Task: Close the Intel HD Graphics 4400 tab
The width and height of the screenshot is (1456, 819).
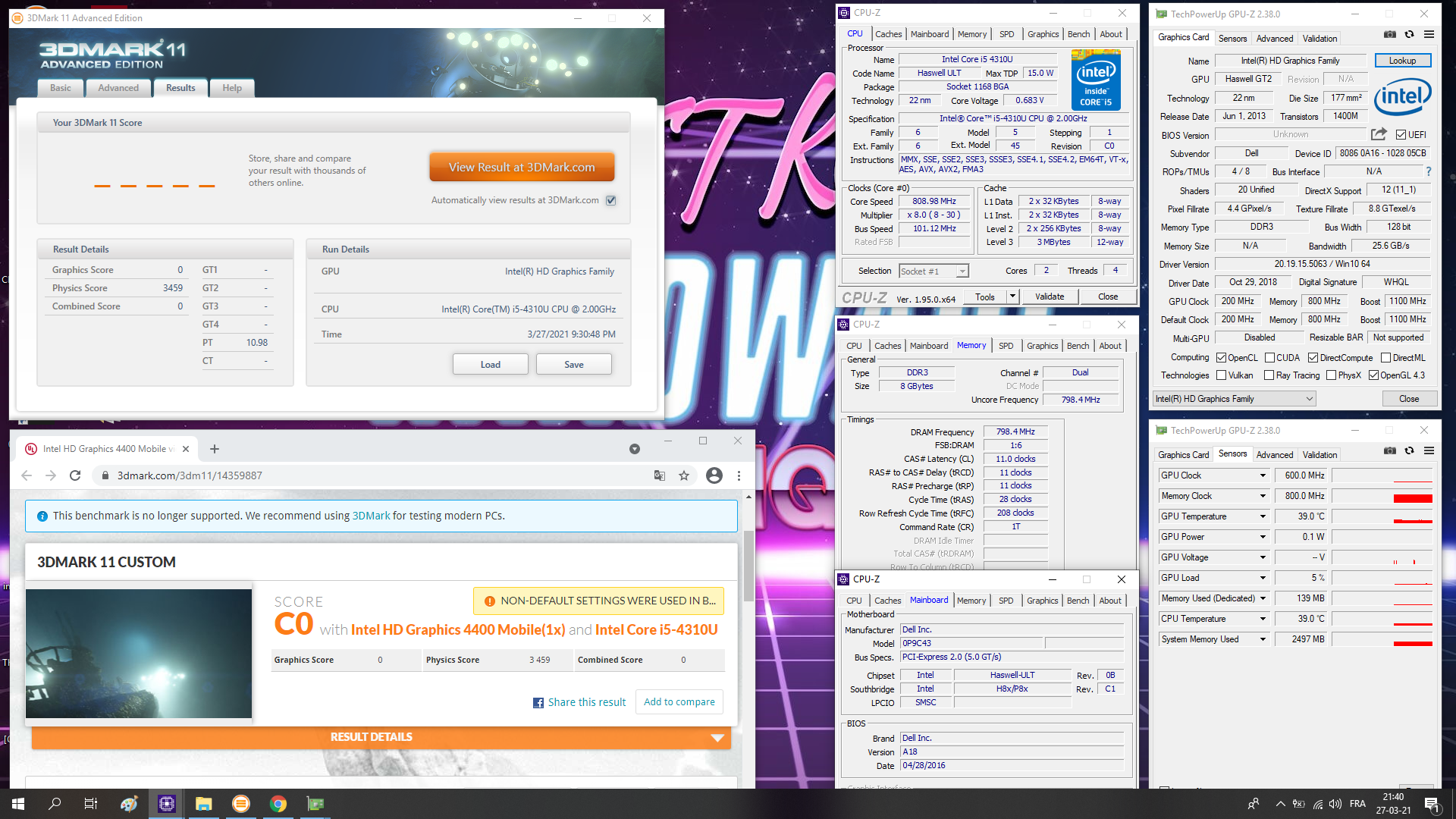Action: pos(186,449)
